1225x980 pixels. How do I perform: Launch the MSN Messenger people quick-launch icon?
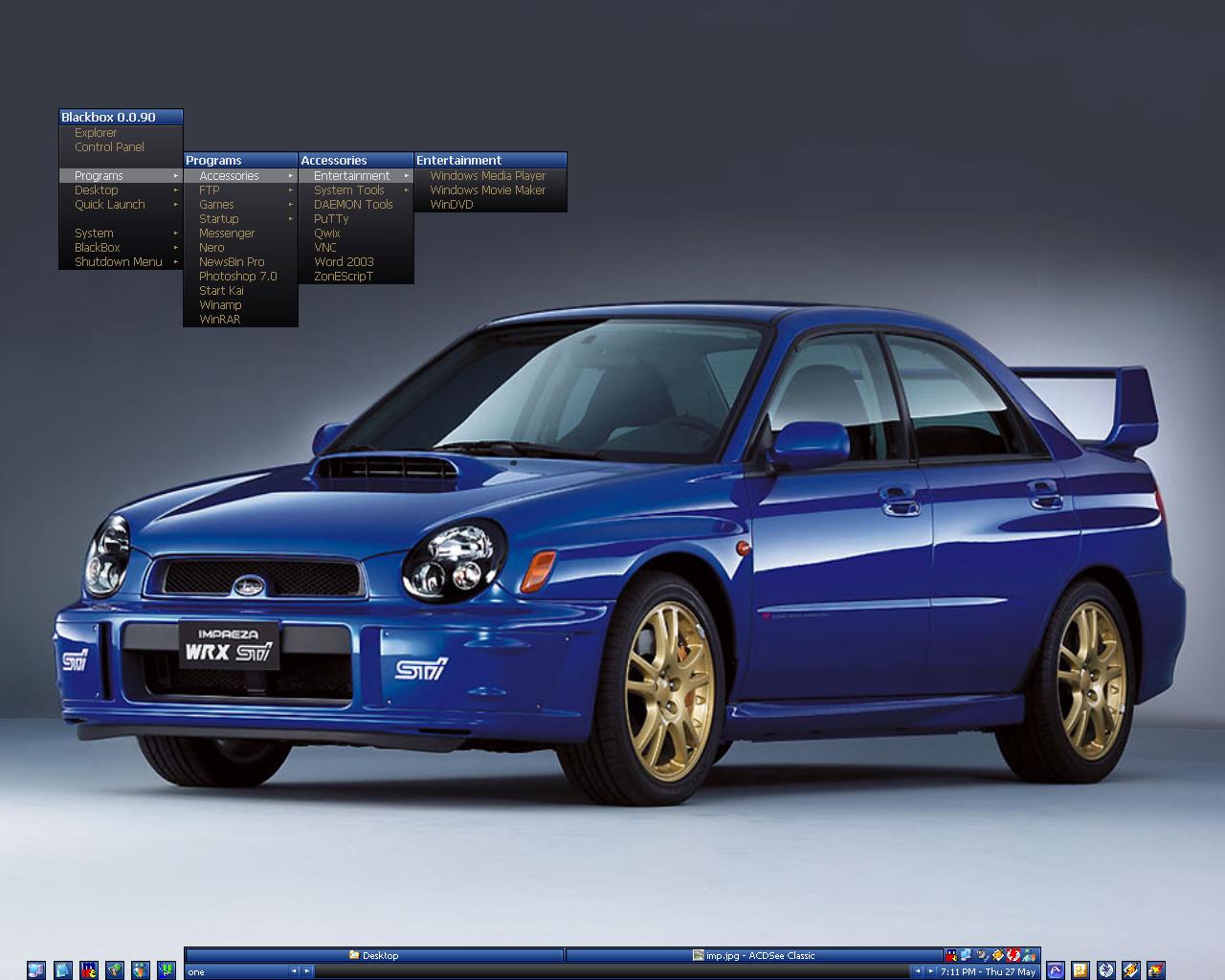141,970
